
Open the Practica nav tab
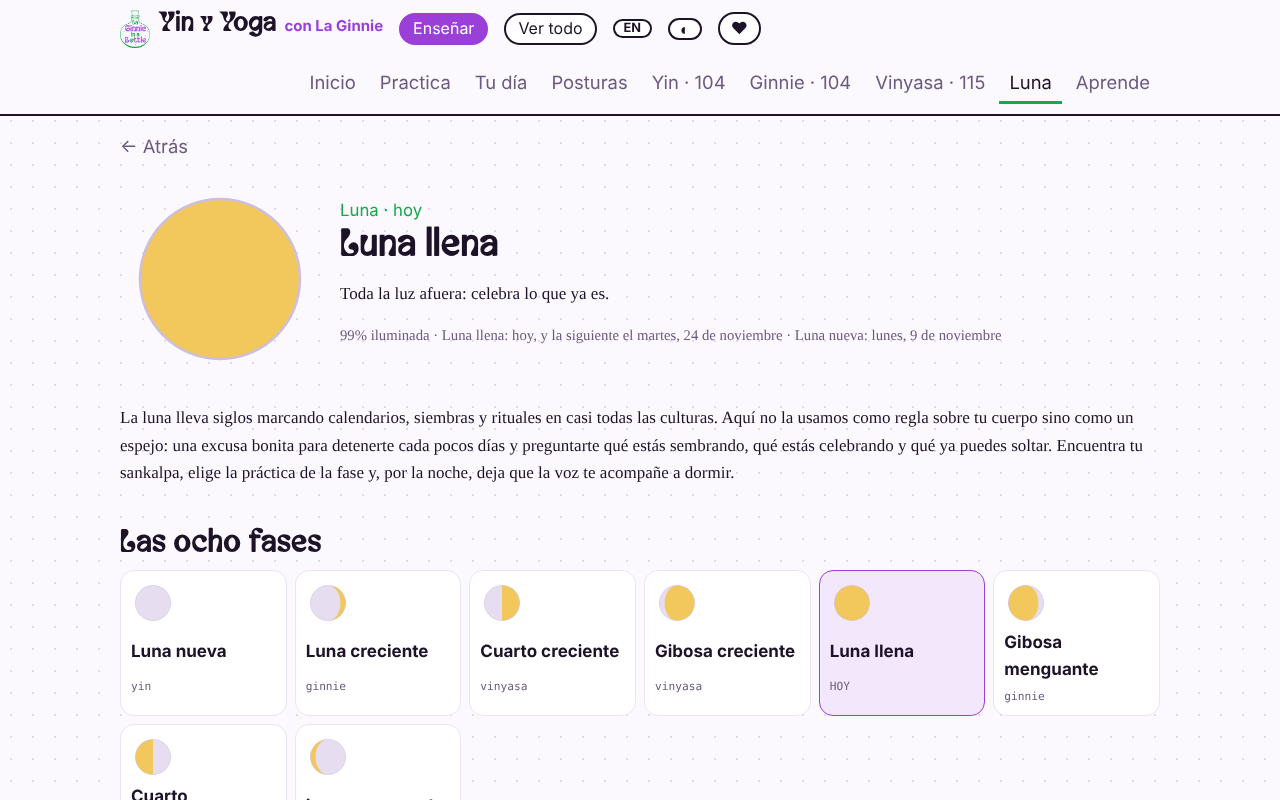click(x=415, y=83)
